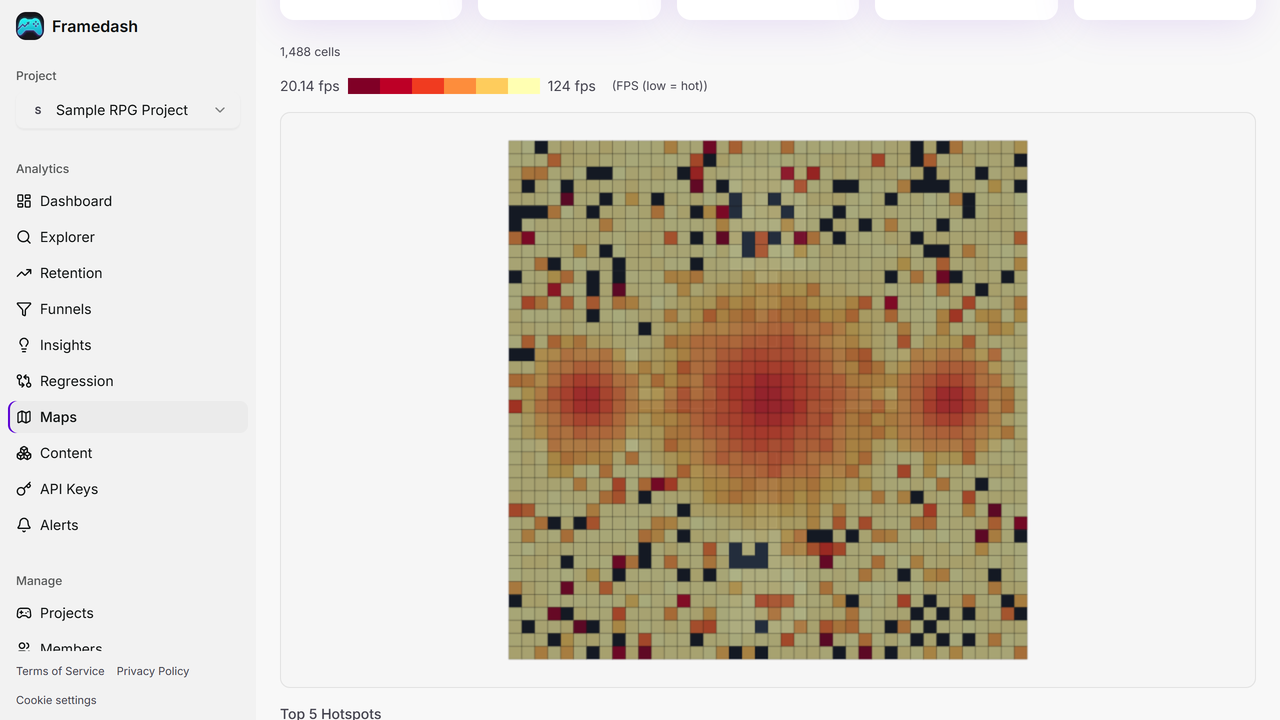Open the Sample RPG Project dropdown
Screen dimensions: 1280x720
pyautogui.click(x=128, y=110)
